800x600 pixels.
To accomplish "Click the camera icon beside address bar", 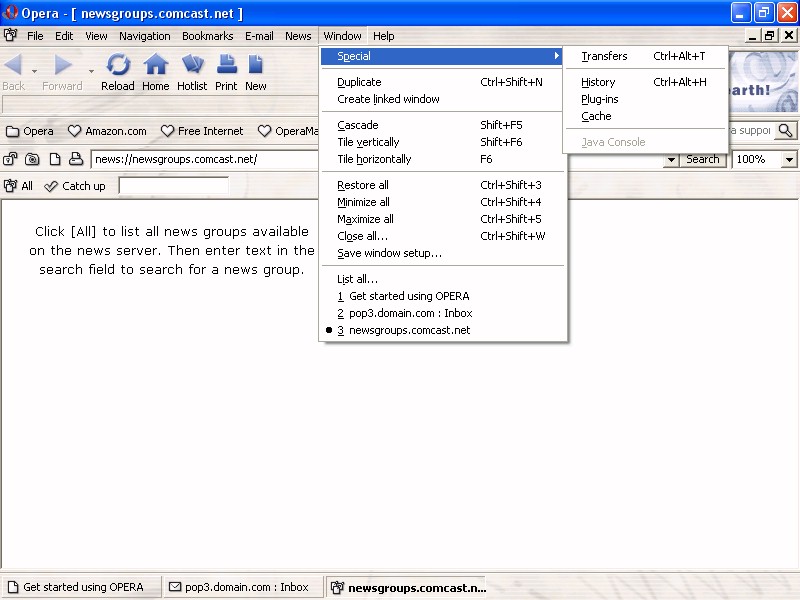I will [x=32, y=159].
